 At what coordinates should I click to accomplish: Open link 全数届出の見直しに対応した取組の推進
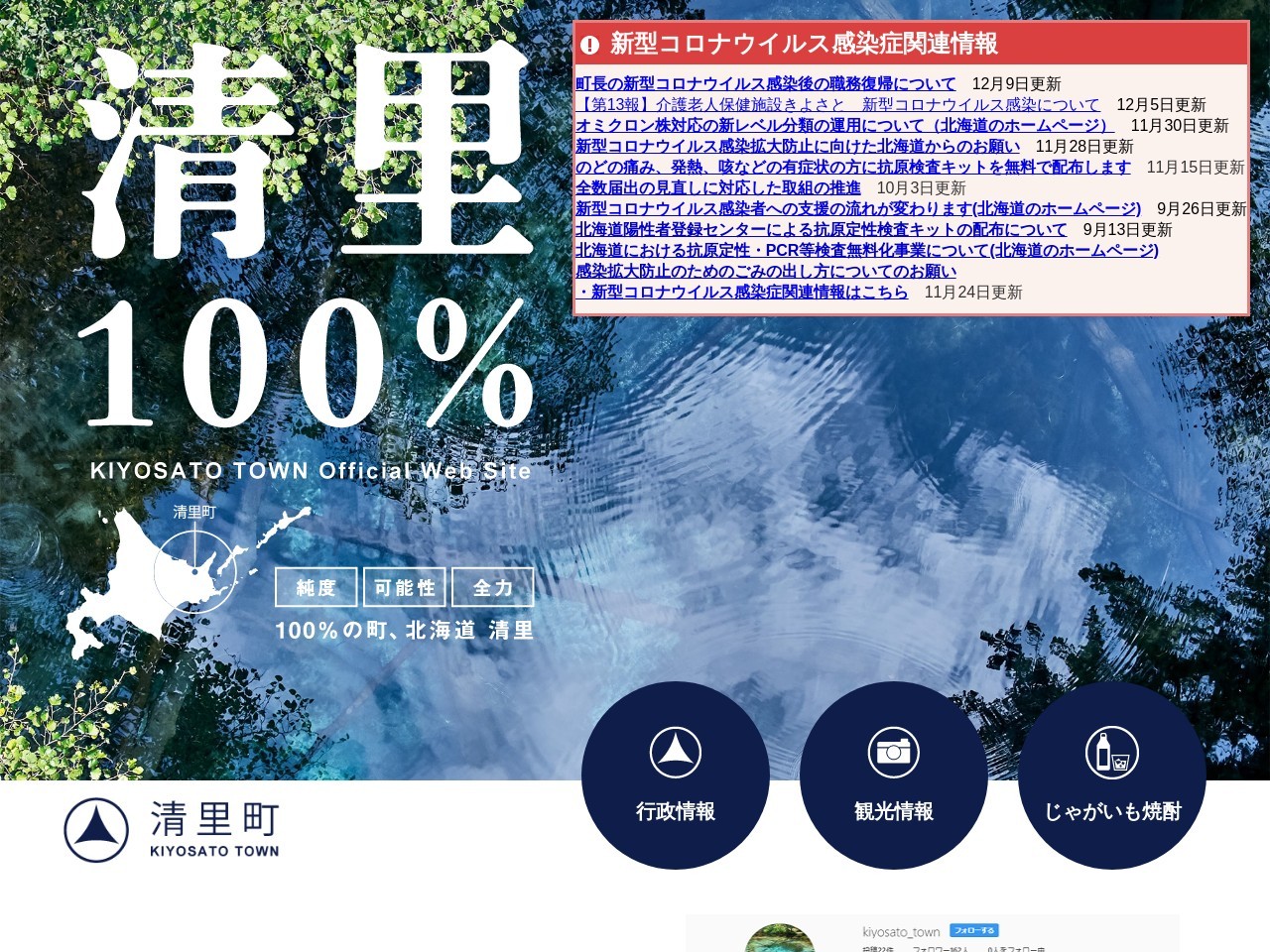(718, 188)
